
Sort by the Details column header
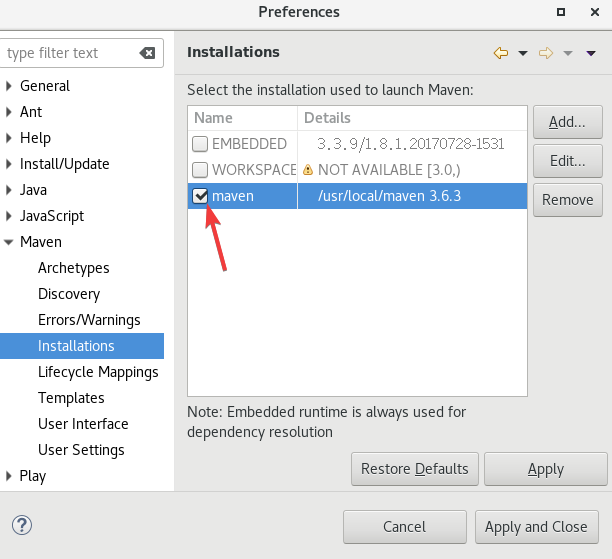coord(412,118)
